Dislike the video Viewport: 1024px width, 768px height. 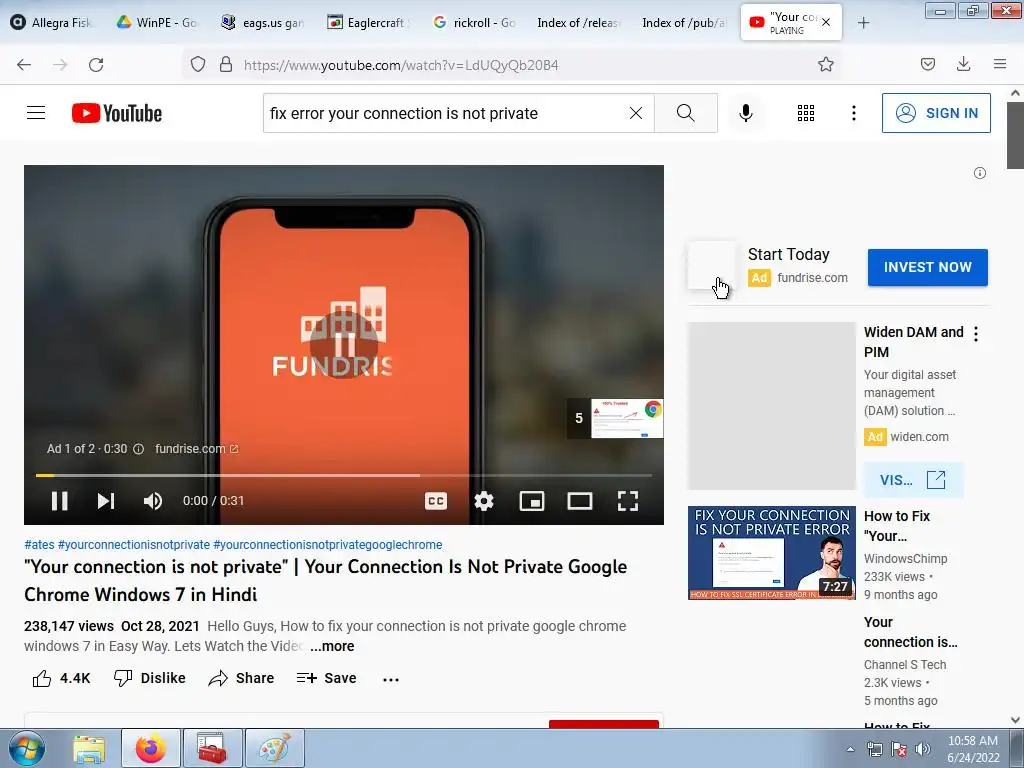coord(150,679)
